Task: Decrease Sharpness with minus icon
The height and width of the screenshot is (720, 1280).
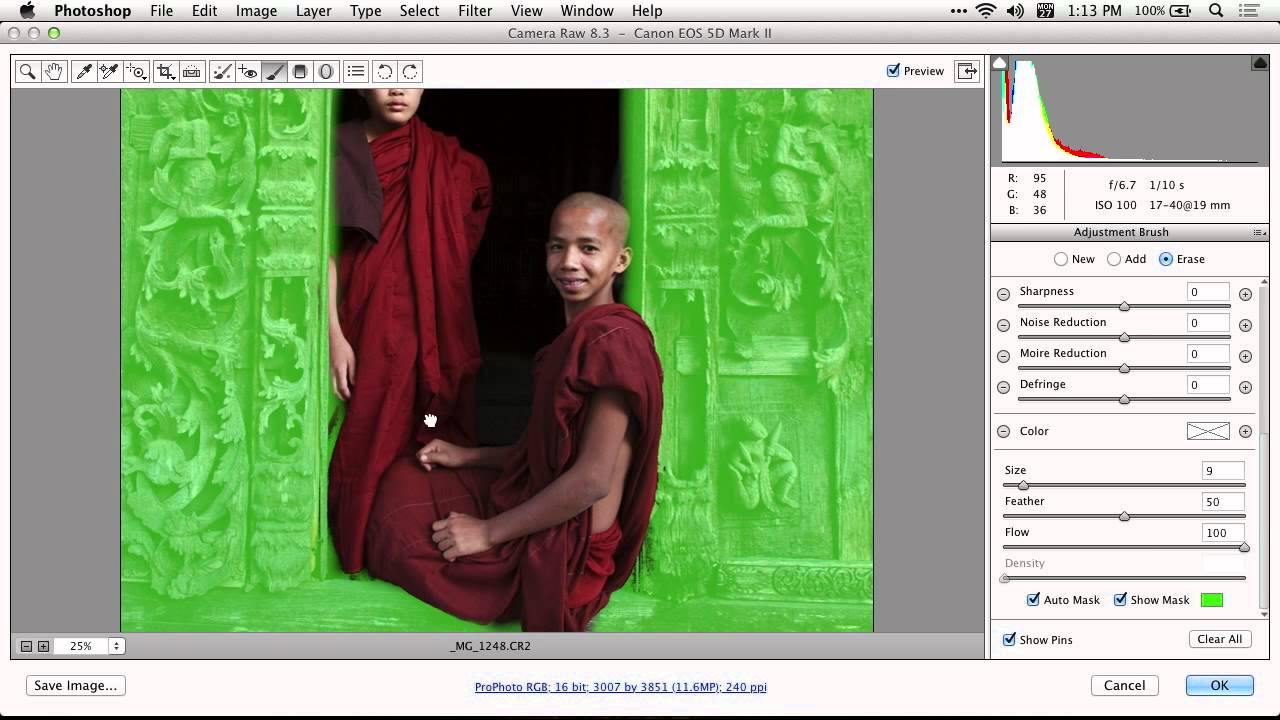Action: pos(1003,294)
